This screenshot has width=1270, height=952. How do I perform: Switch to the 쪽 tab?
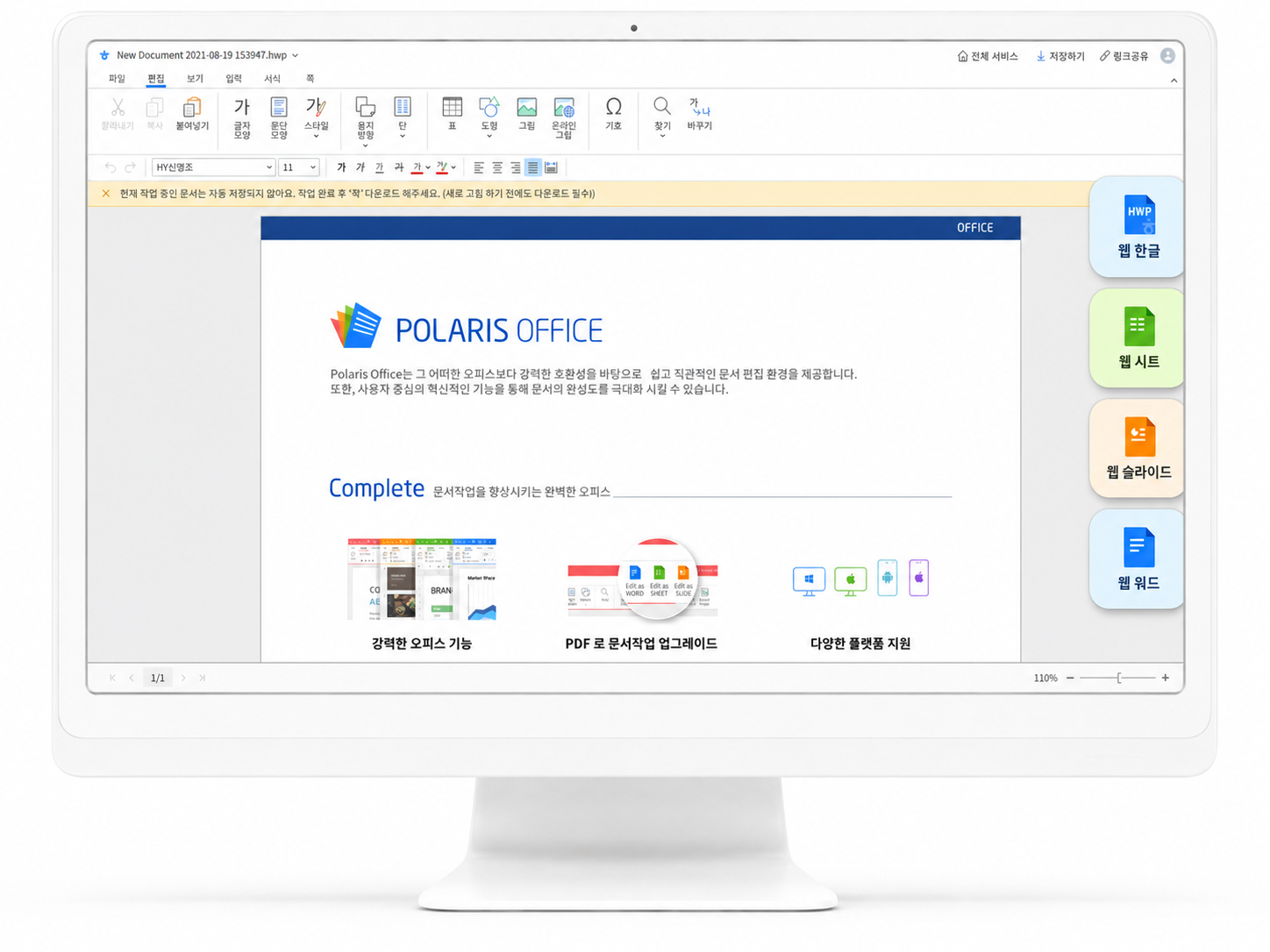[x=310, y=79]
